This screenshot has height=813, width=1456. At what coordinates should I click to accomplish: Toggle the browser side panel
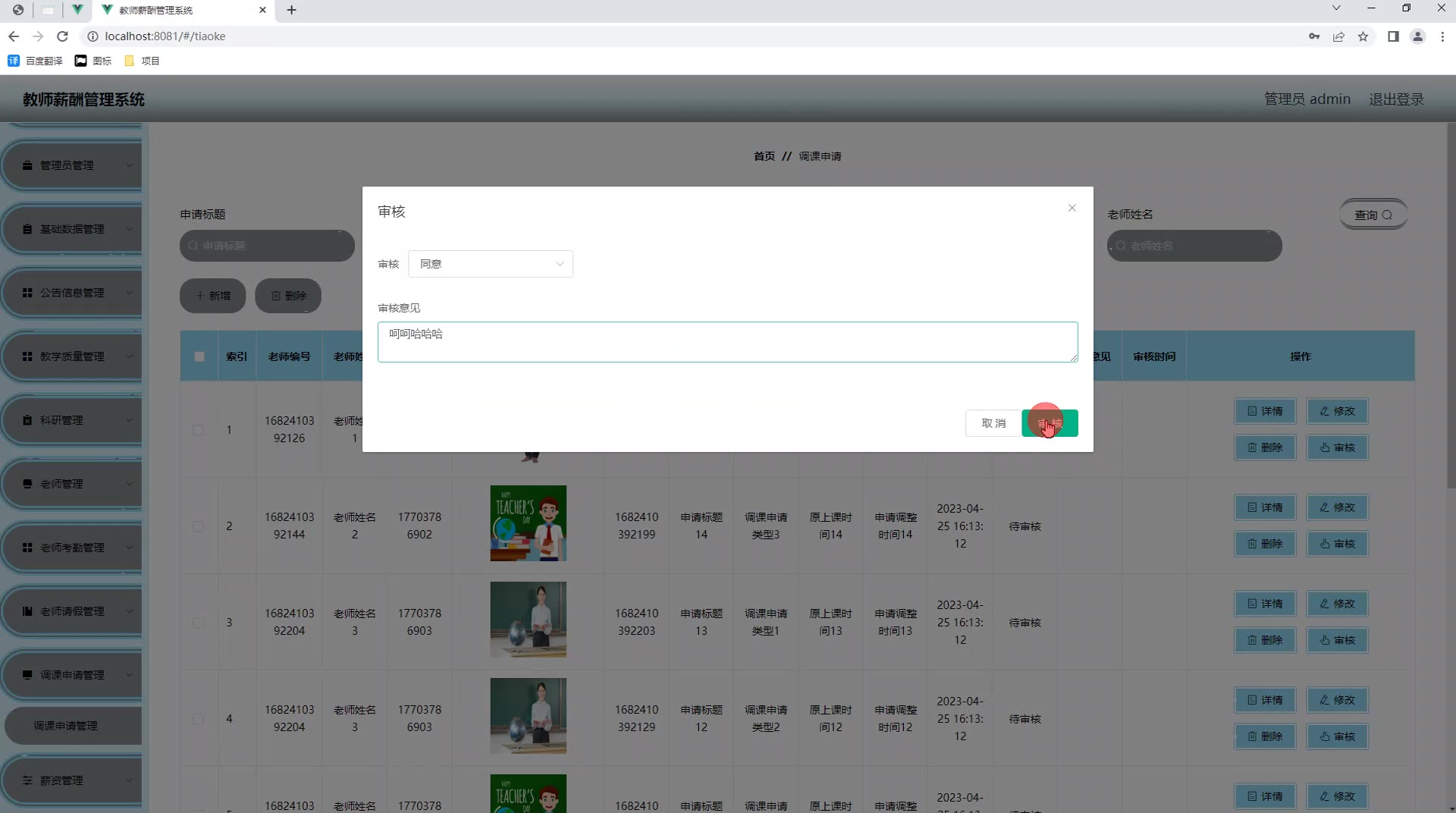click(1393, 36)
